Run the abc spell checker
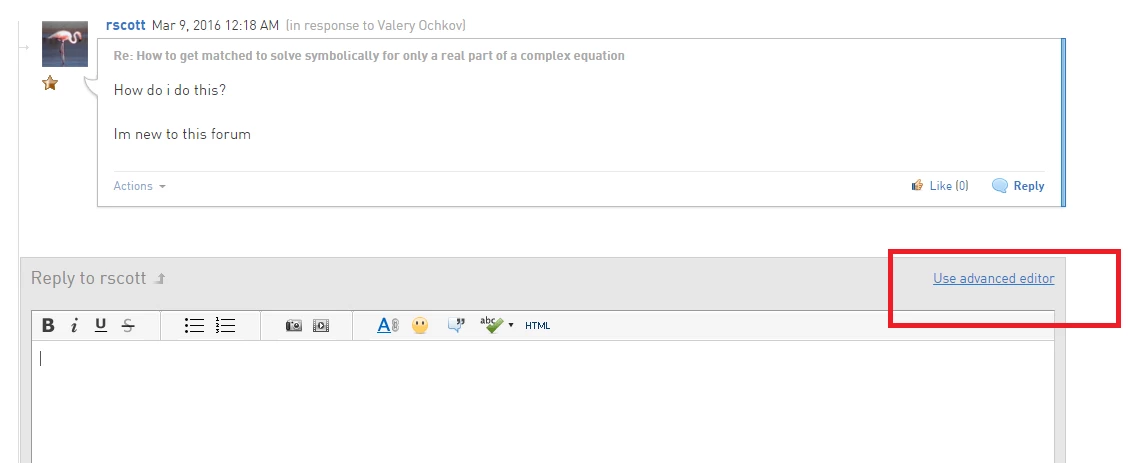 [492, 325]
